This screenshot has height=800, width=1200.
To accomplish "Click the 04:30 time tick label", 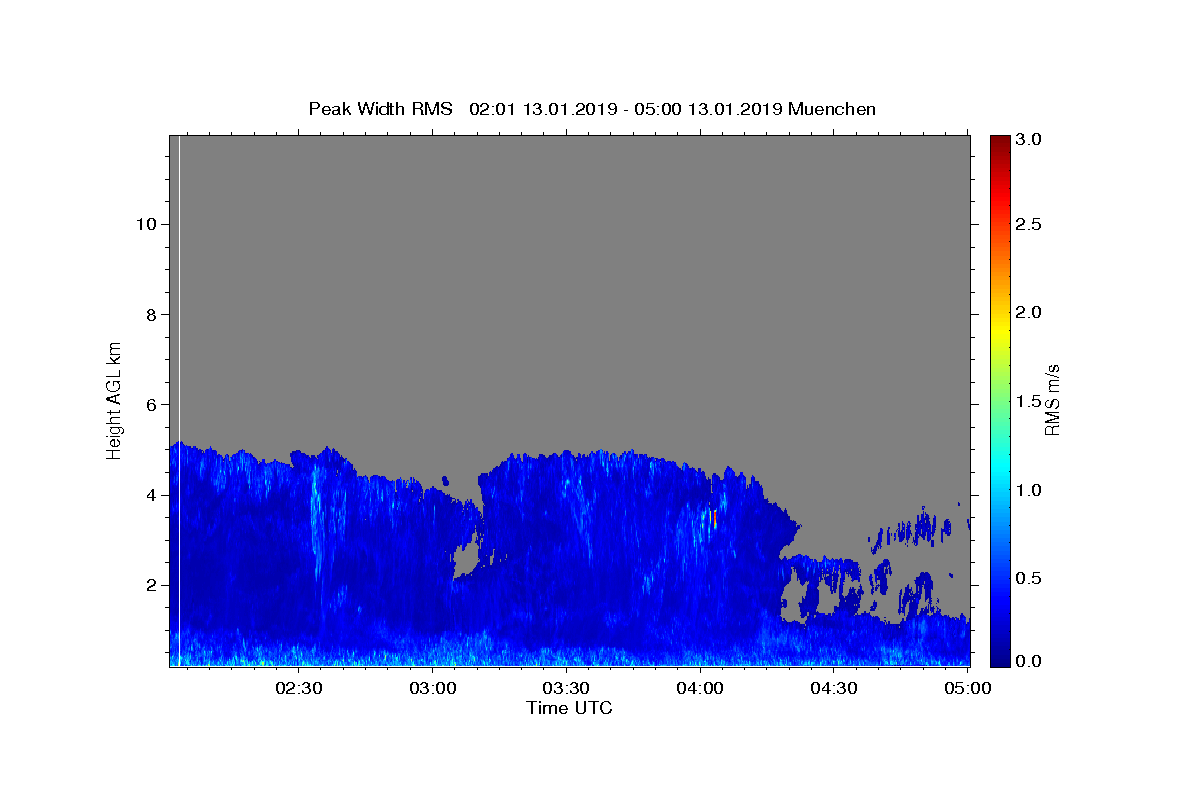I will pos(834,688).
